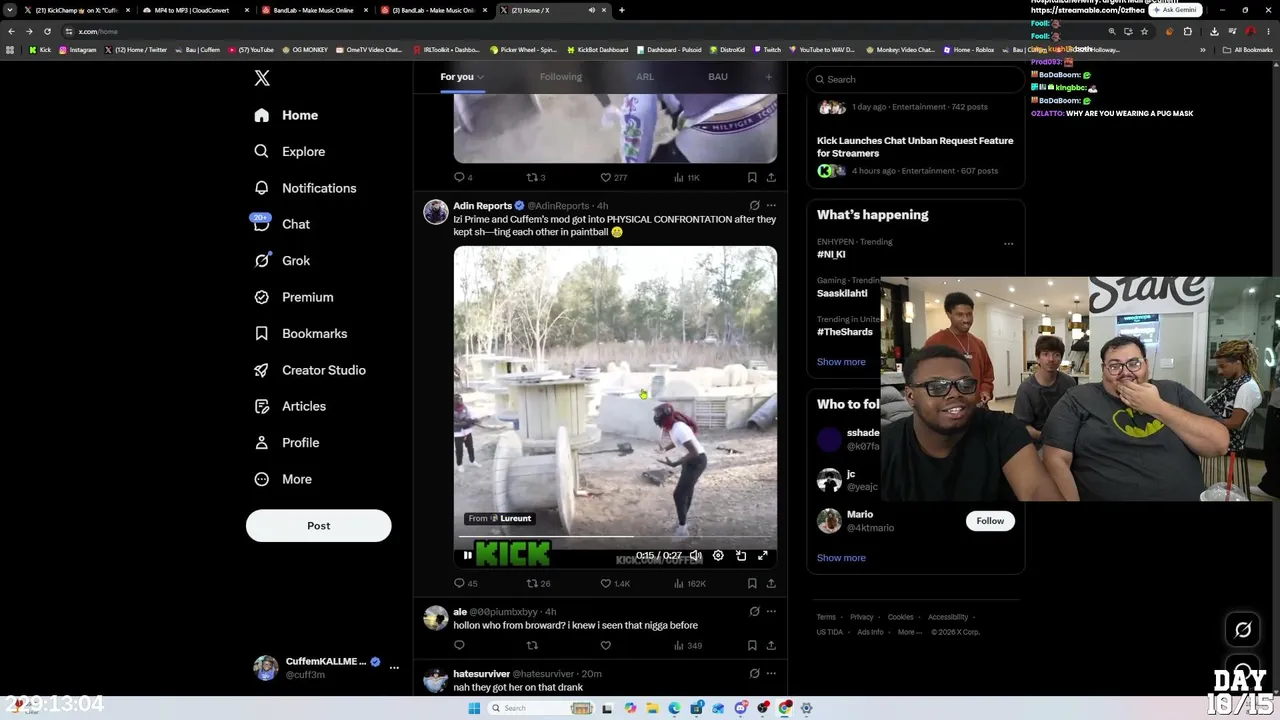Viewport: 1280px width, 720px height.
Task: Bookmark the Adin Reports post
Action: tap(752, 583)
